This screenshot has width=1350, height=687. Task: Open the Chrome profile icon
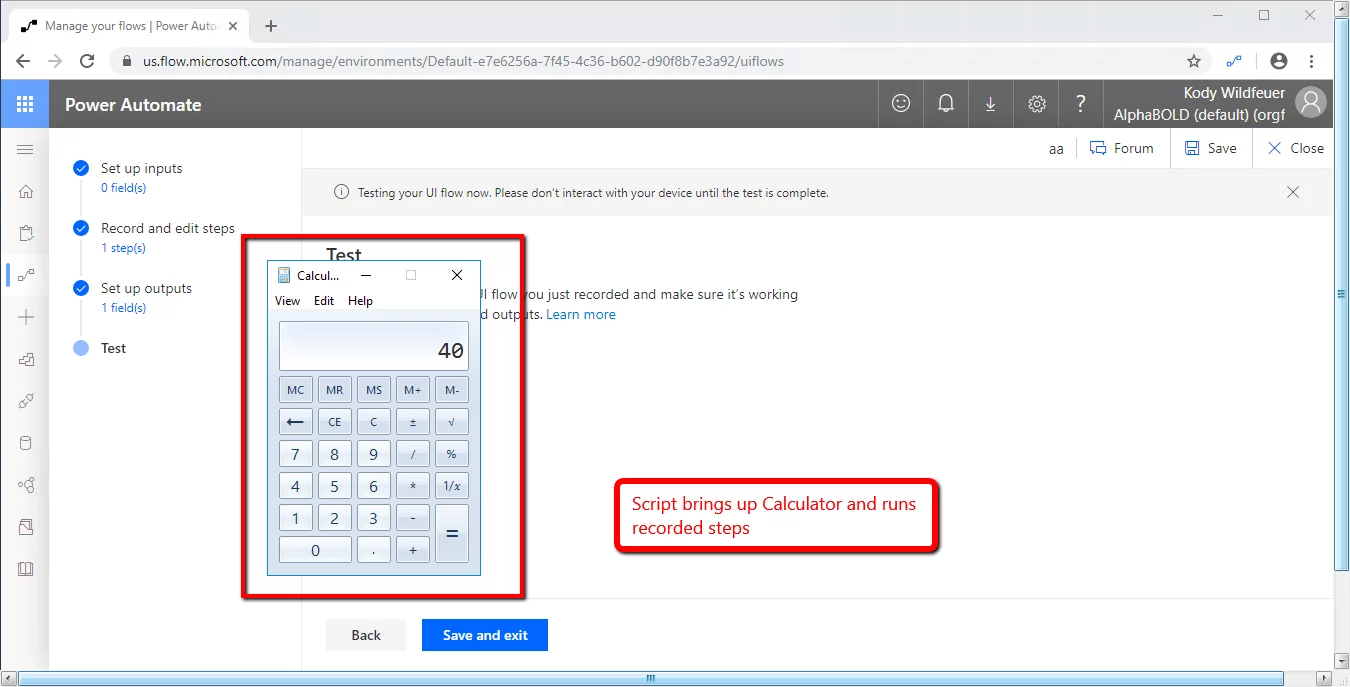tap(1278, 61)
